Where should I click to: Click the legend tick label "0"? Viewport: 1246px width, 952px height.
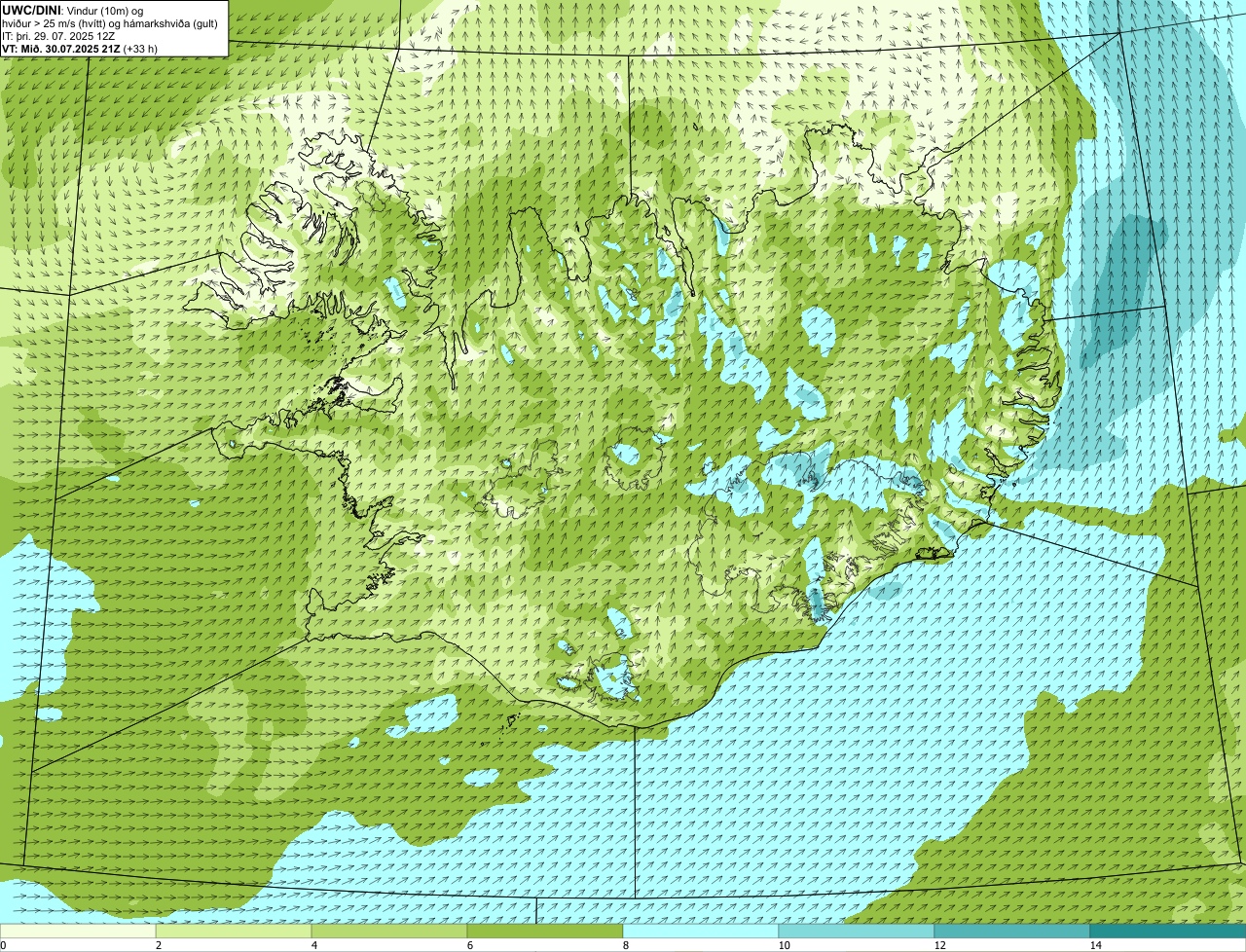[3, 945]
